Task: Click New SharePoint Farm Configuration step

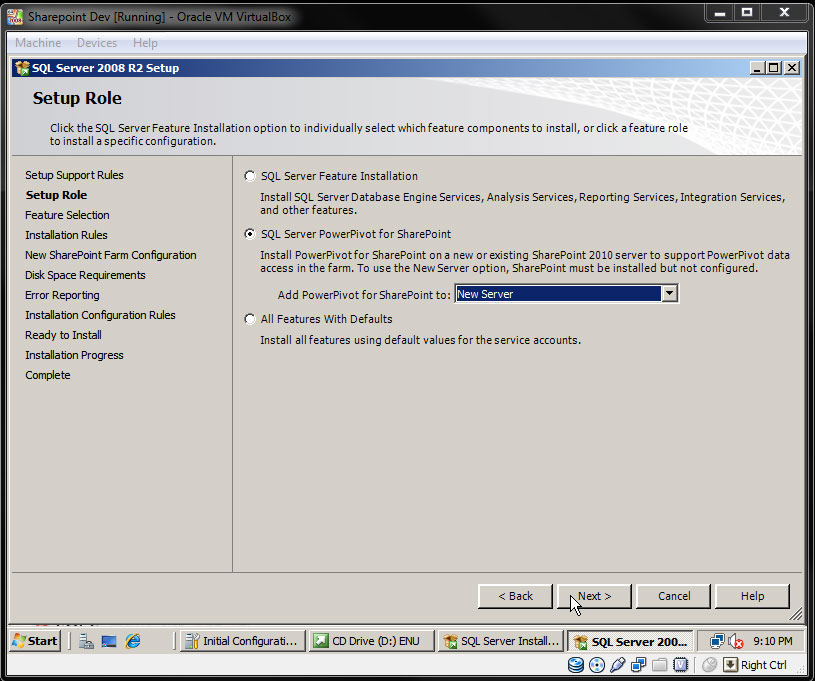Action: [111, 255]
